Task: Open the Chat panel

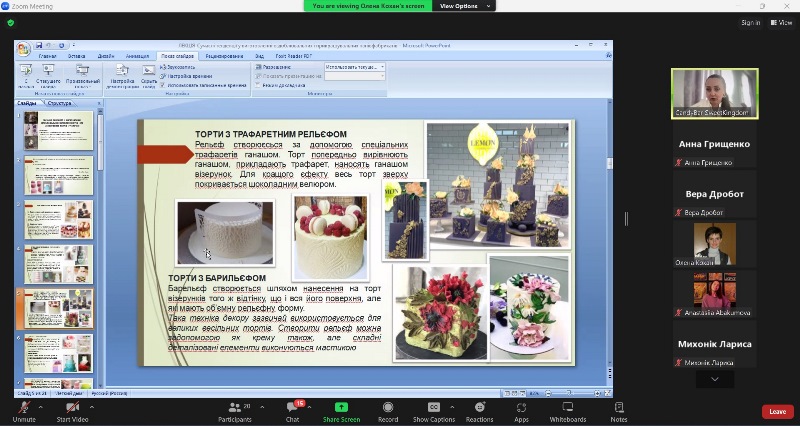Action: point(293,408)
